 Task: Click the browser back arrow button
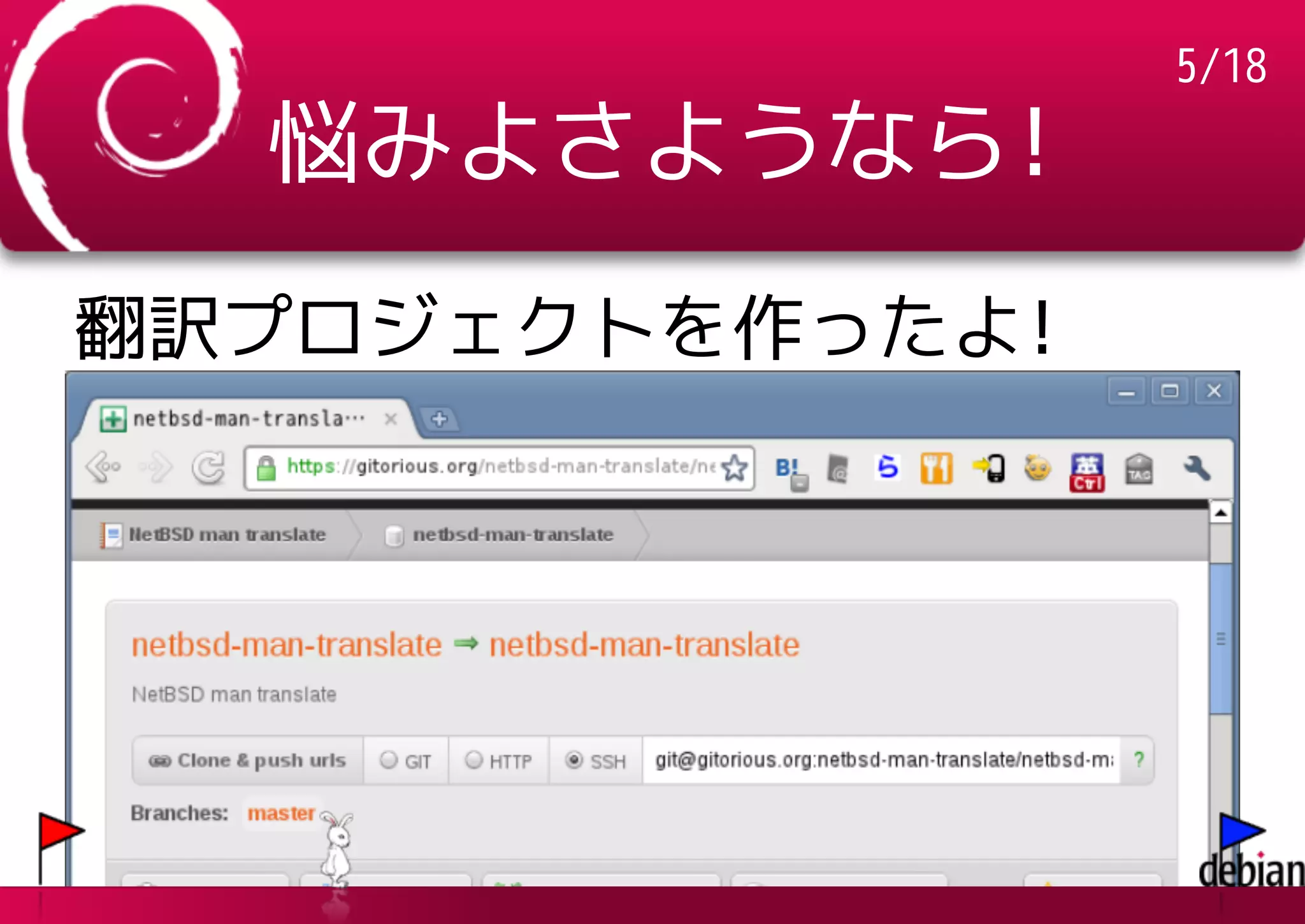103,467
